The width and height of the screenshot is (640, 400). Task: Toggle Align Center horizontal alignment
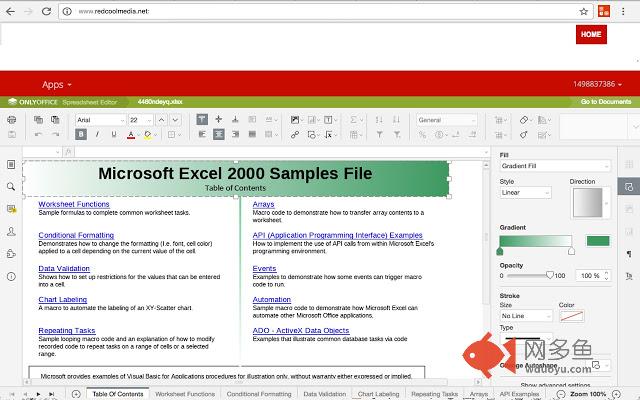(219, 134)
